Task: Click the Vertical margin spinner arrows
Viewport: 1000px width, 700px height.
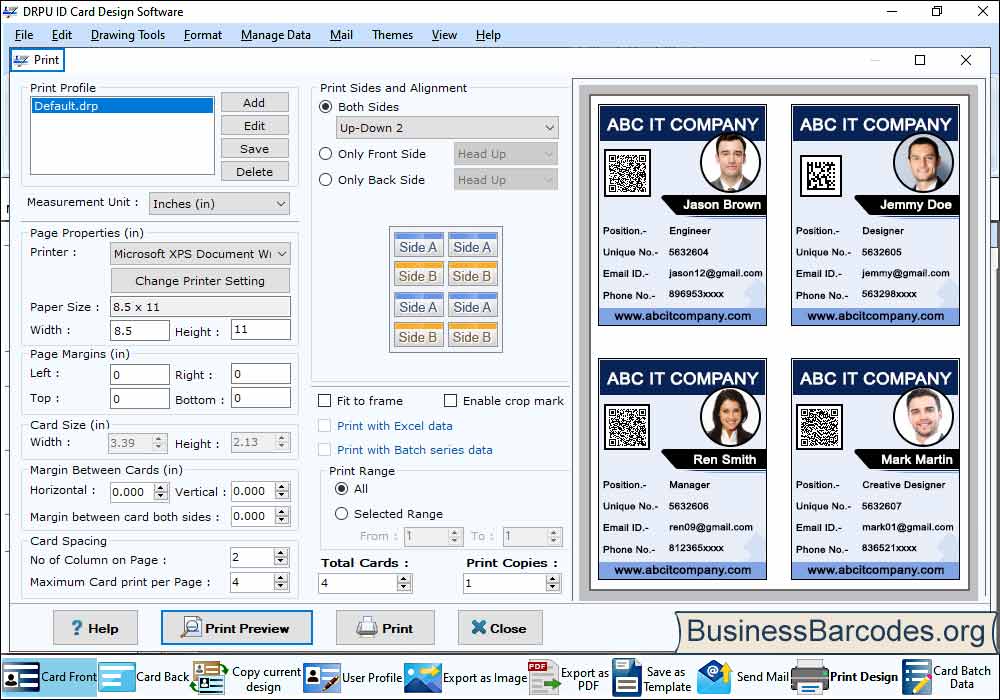Action: click(282, 491)
